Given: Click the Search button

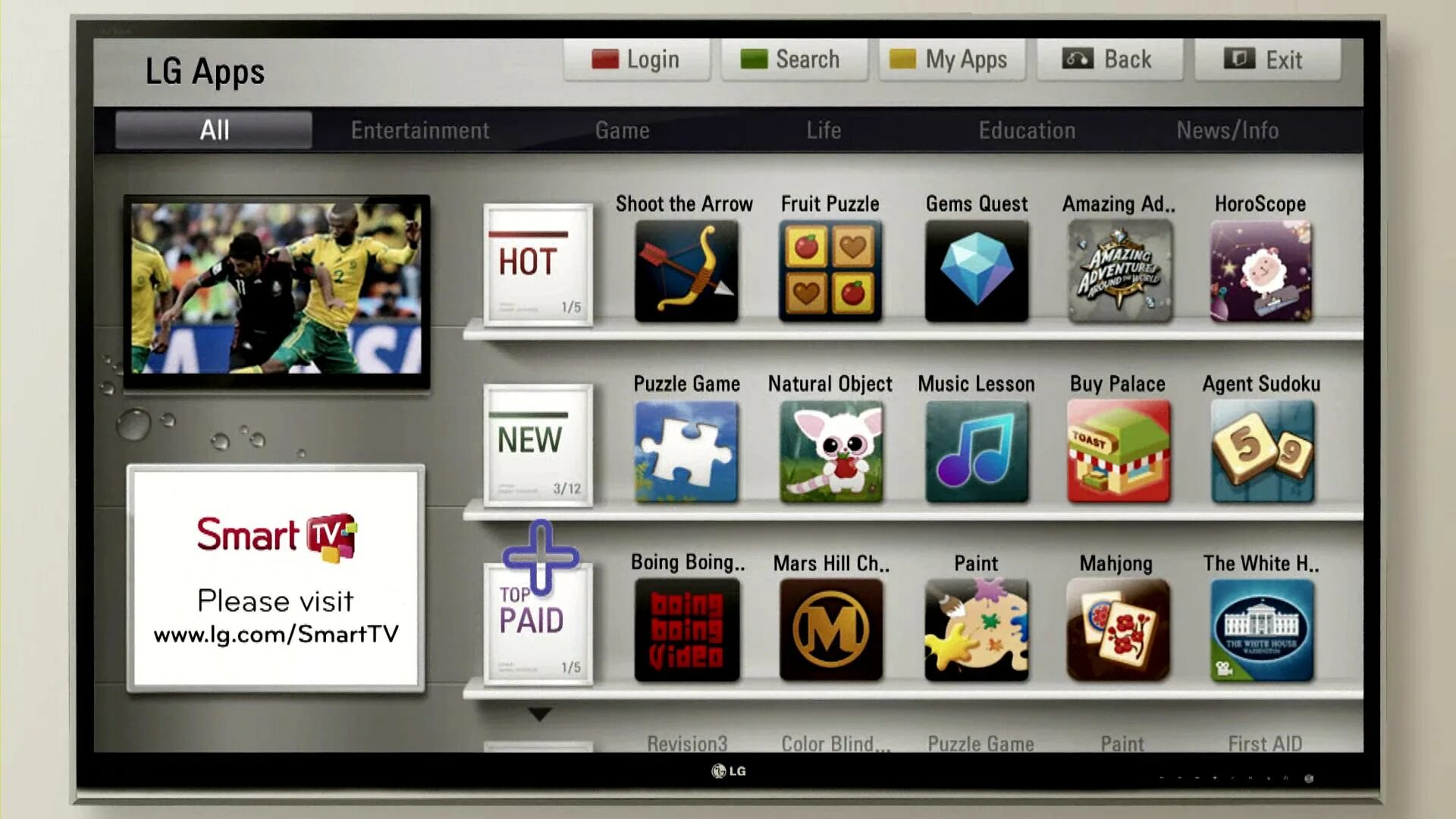Looking at the screenshot, I should point(795,59).
